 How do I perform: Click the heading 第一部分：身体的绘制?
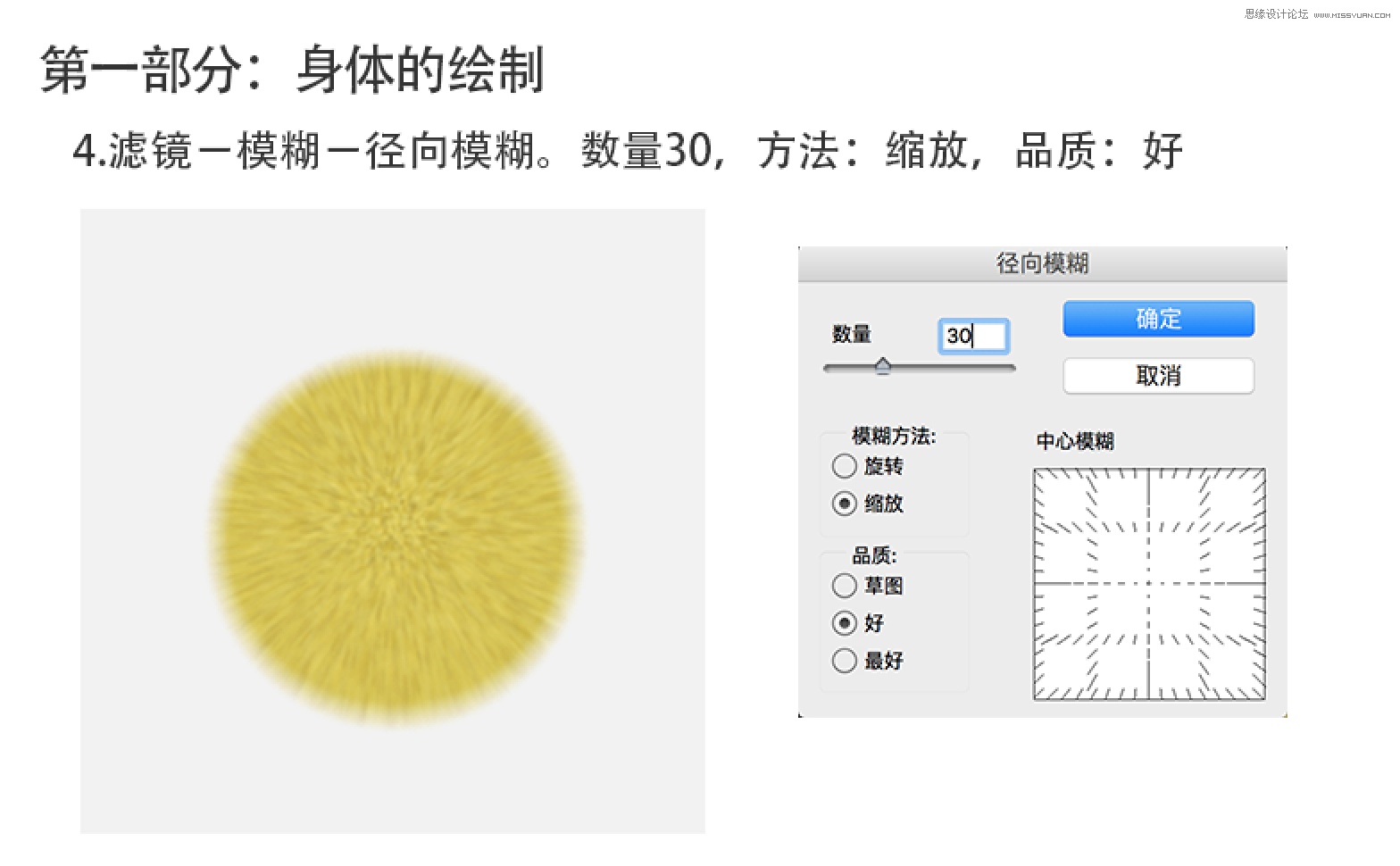click(x=293, y=70)
